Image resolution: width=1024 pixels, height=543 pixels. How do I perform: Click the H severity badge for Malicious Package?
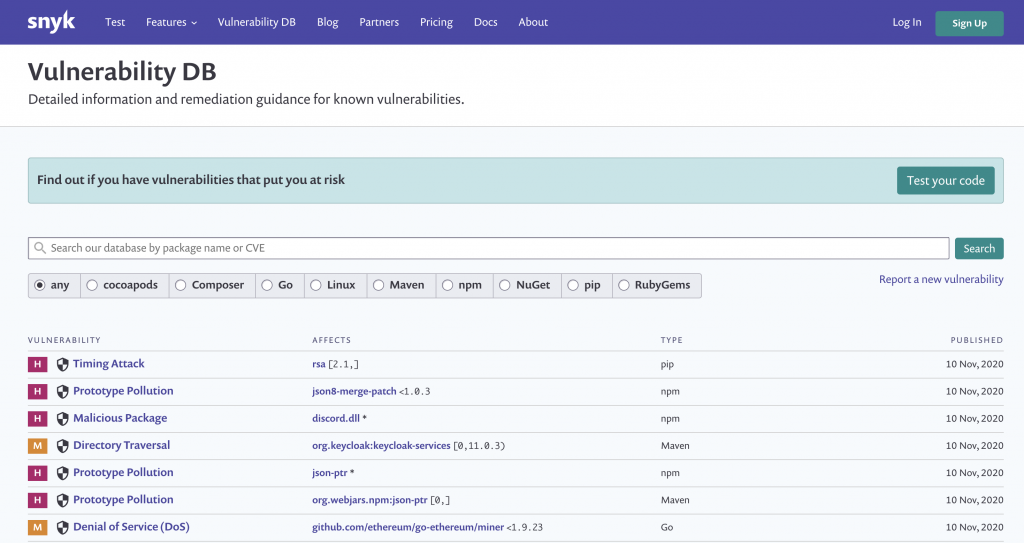pos(37,418)
